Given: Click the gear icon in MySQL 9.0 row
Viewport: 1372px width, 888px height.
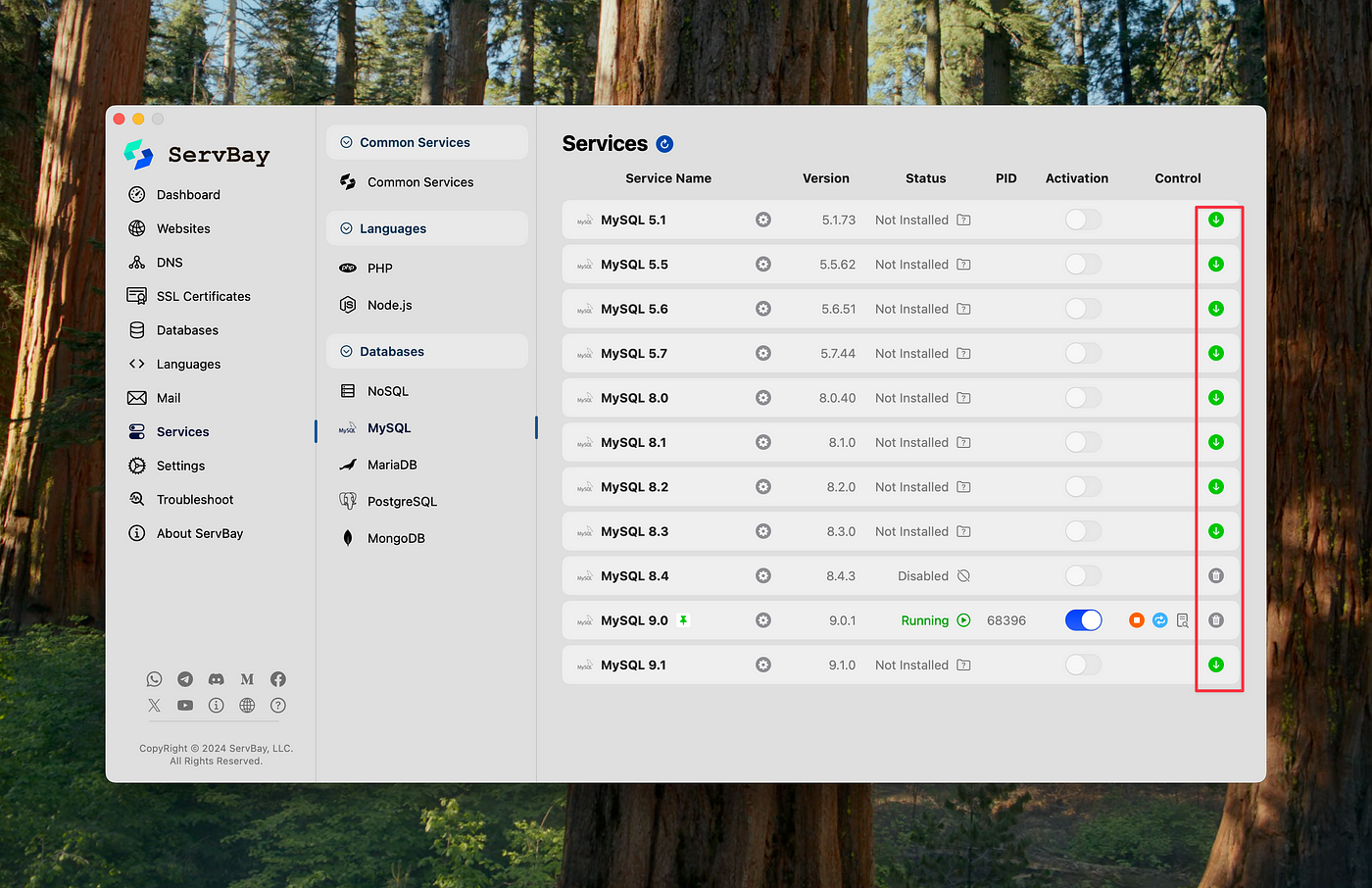Looking at the screenshot, I should (763, 620).
